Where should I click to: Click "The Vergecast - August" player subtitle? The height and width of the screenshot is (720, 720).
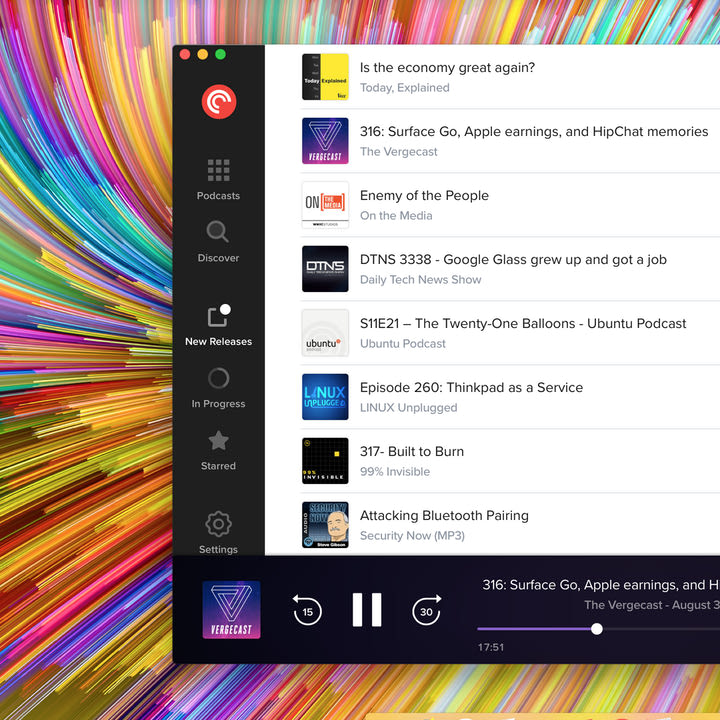tap(652, 605)
